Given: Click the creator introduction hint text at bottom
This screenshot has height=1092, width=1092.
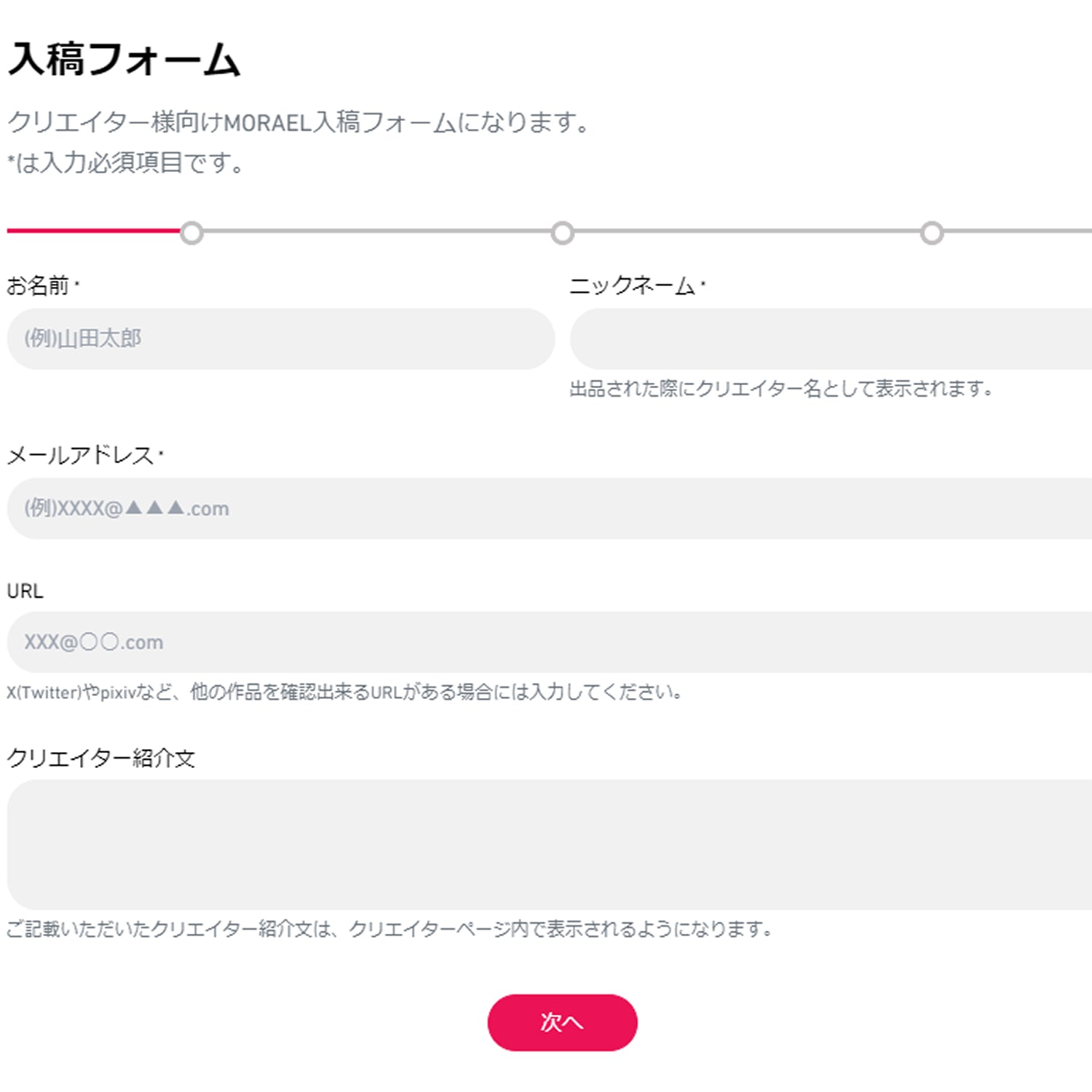Looking at the screenshot, I should coord(389,929).
